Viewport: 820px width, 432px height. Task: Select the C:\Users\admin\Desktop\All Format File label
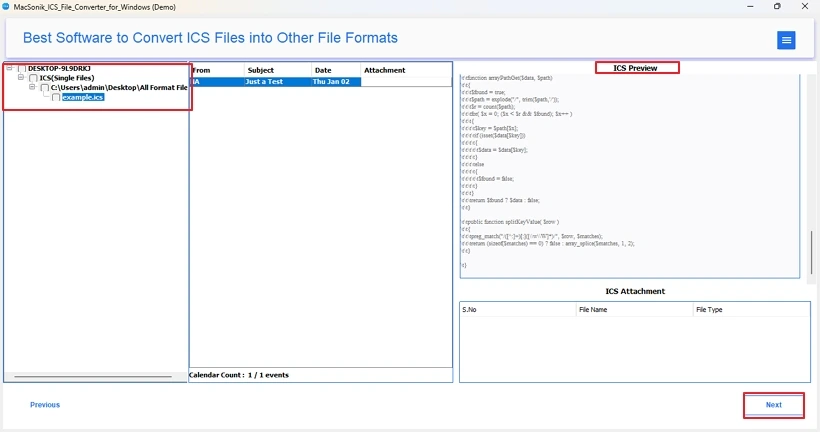pos(119,88)
